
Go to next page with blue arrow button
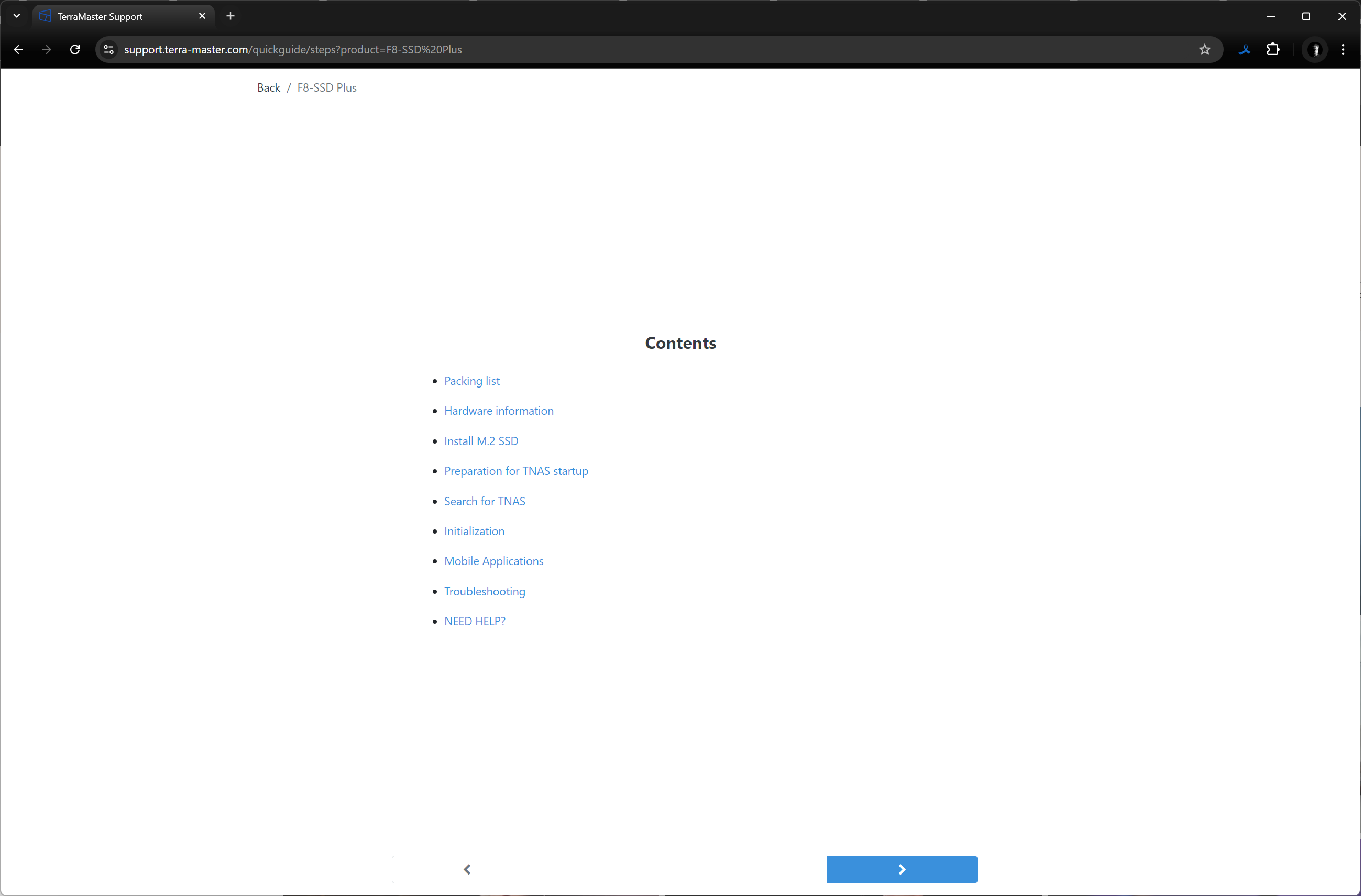click(901, 869)
